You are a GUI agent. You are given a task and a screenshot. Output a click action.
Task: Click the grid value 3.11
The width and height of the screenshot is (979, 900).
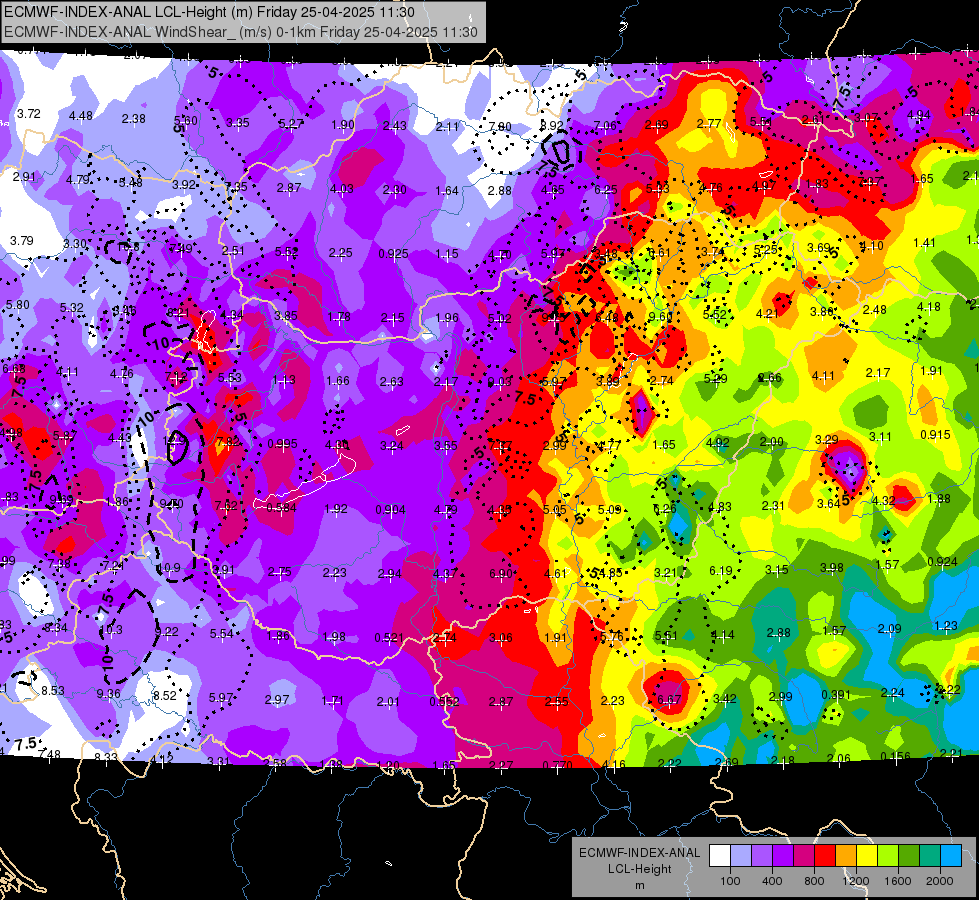880,437
